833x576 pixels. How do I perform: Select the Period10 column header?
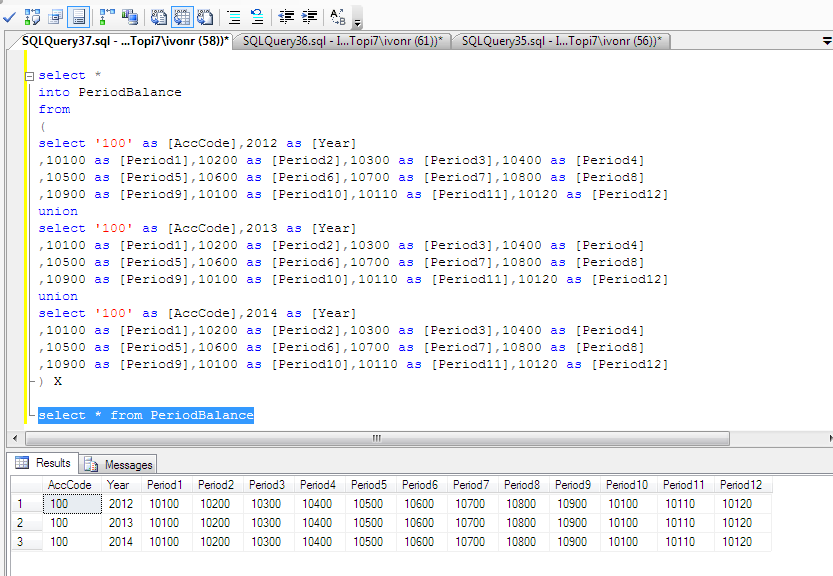coord(630,485)
